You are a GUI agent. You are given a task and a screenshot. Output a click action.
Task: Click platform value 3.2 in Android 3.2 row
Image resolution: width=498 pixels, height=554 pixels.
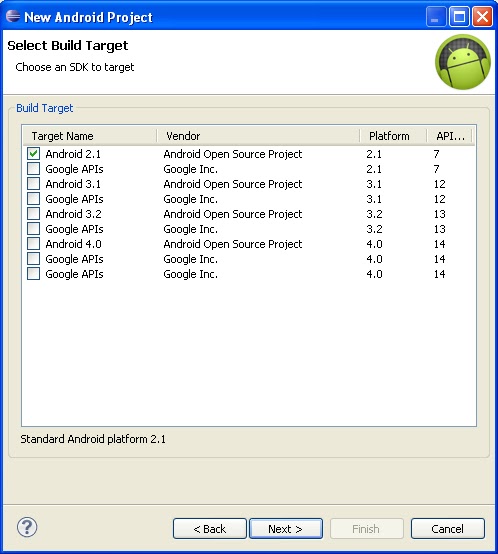tap(374, 214)
